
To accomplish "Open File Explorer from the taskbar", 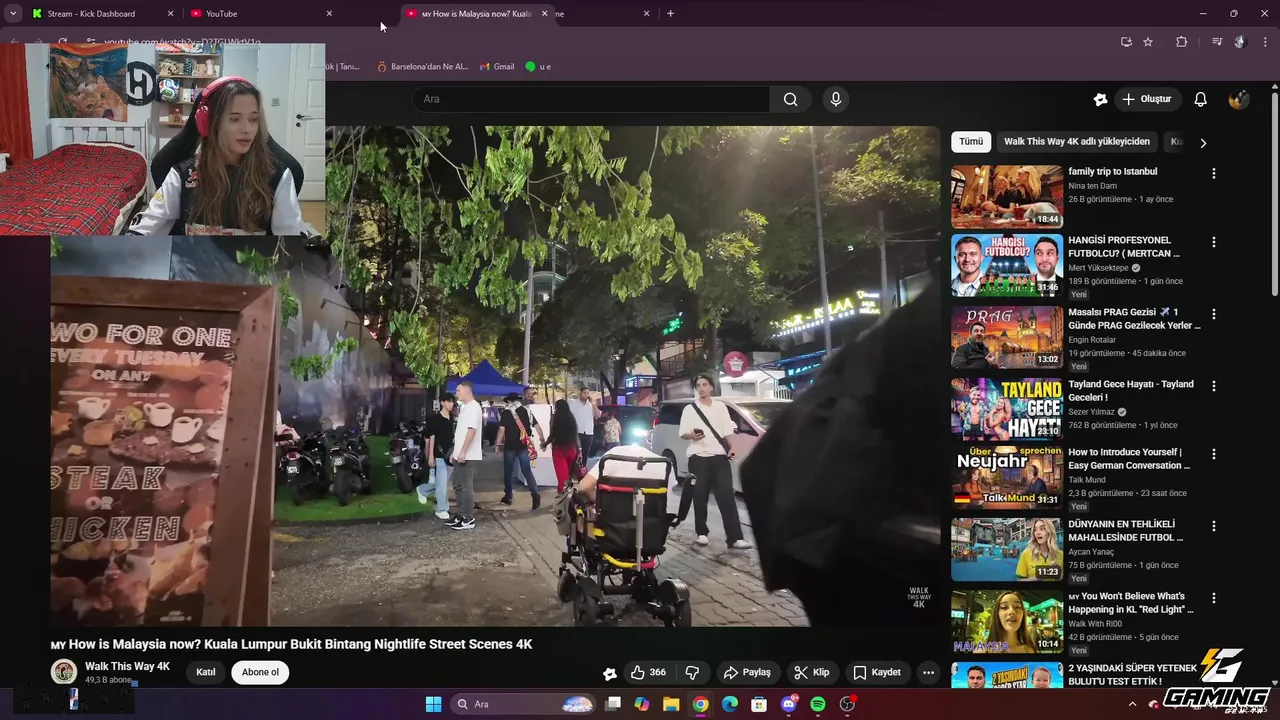I will coord(671,704).
